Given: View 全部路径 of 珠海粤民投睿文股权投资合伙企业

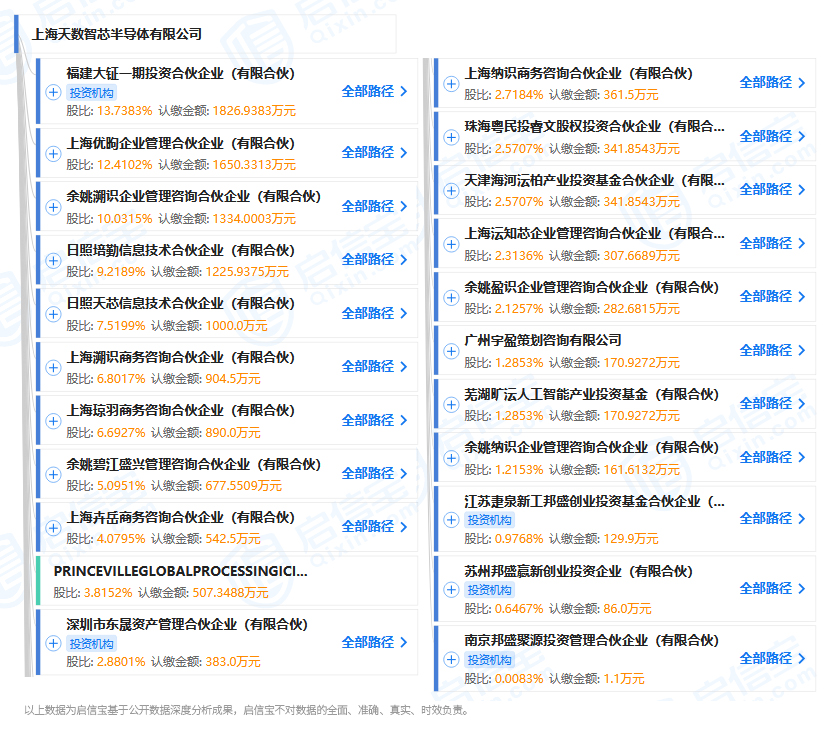Looking at the screenshot, I should [772, 136].
